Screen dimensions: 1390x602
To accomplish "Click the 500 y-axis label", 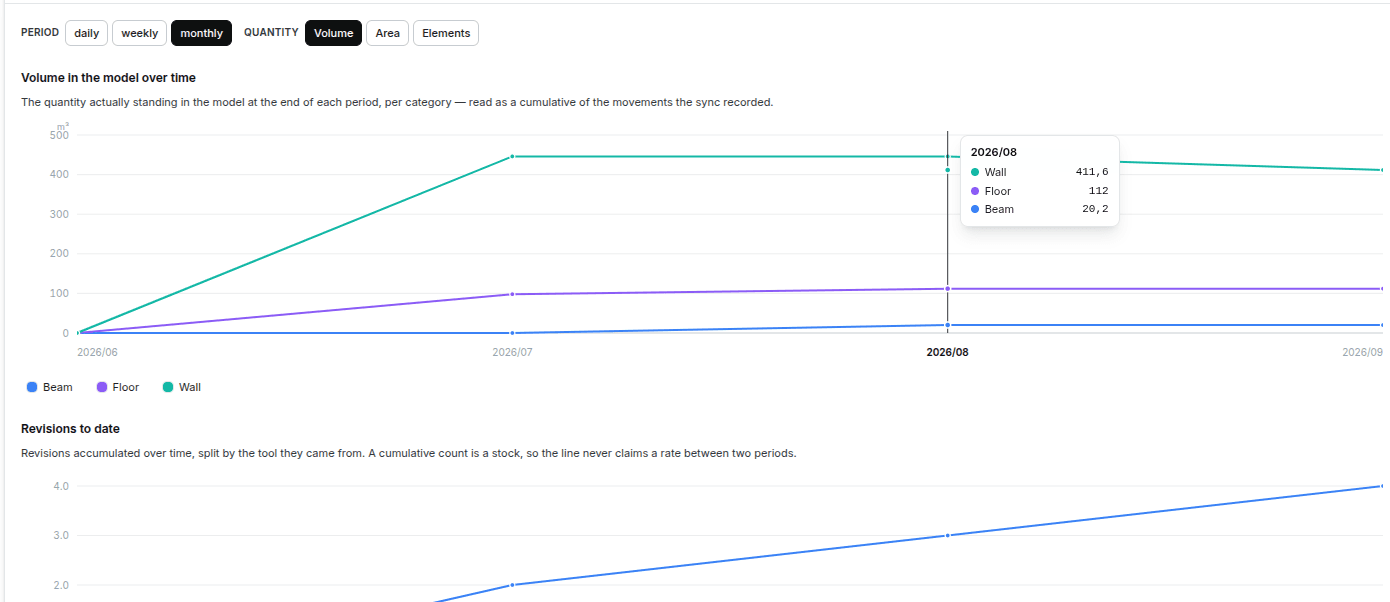I will 59,135.
